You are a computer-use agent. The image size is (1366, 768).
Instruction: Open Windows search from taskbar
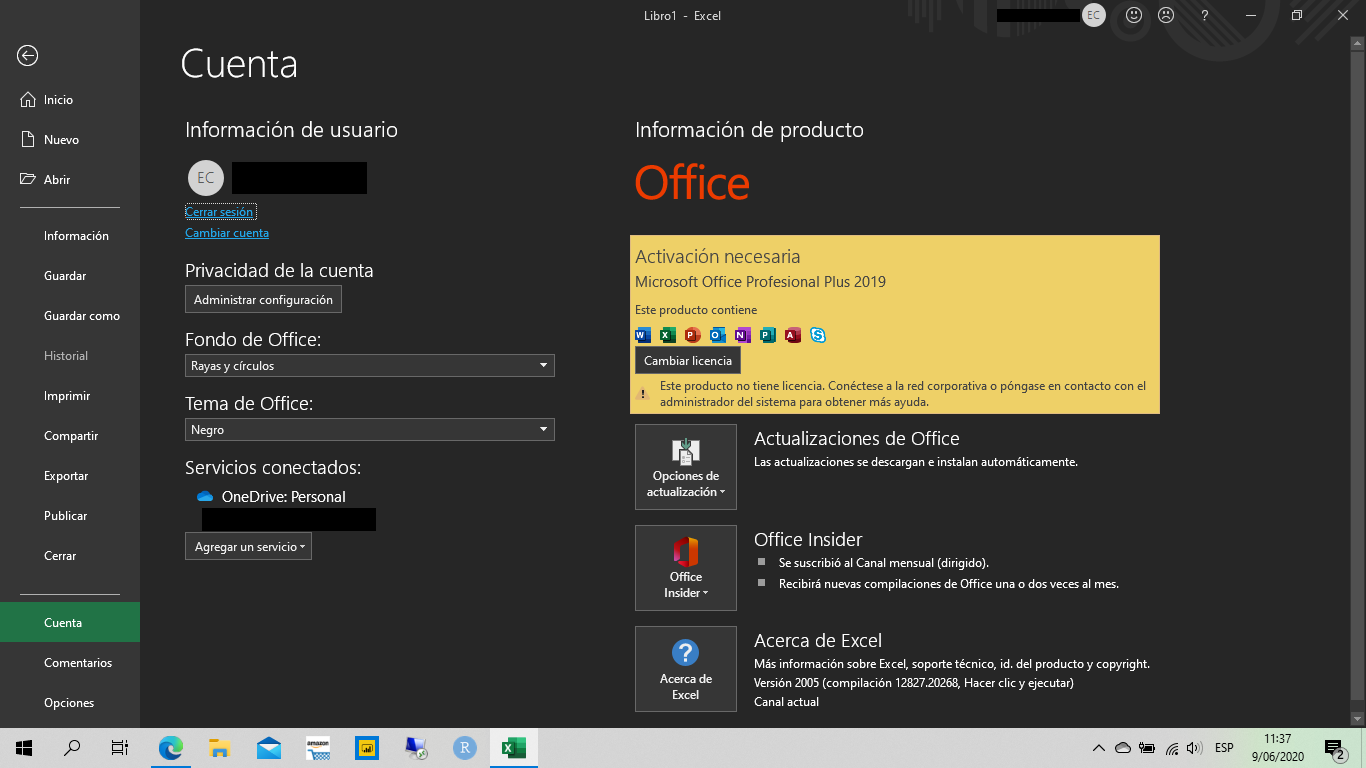click(x=72, y=748)
